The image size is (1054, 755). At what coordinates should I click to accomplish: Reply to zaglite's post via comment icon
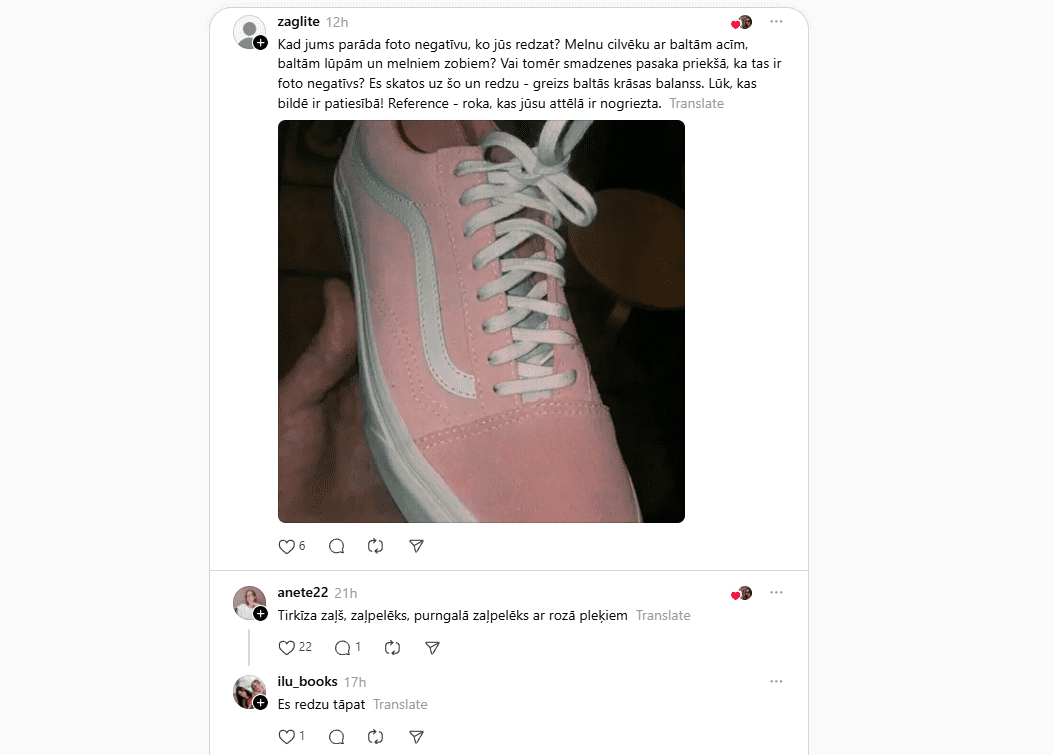coord(337,546)
